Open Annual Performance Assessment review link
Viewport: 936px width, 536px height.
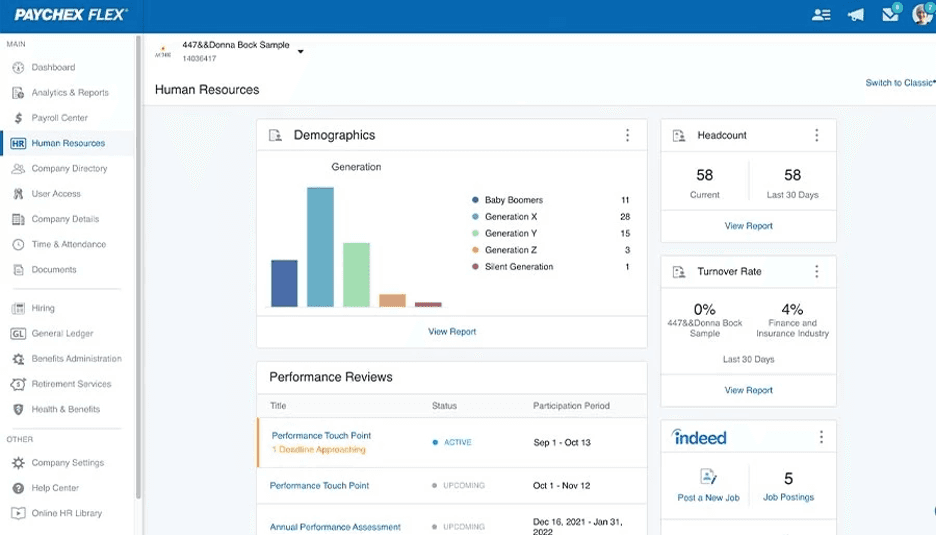click(x=335, y=527)
